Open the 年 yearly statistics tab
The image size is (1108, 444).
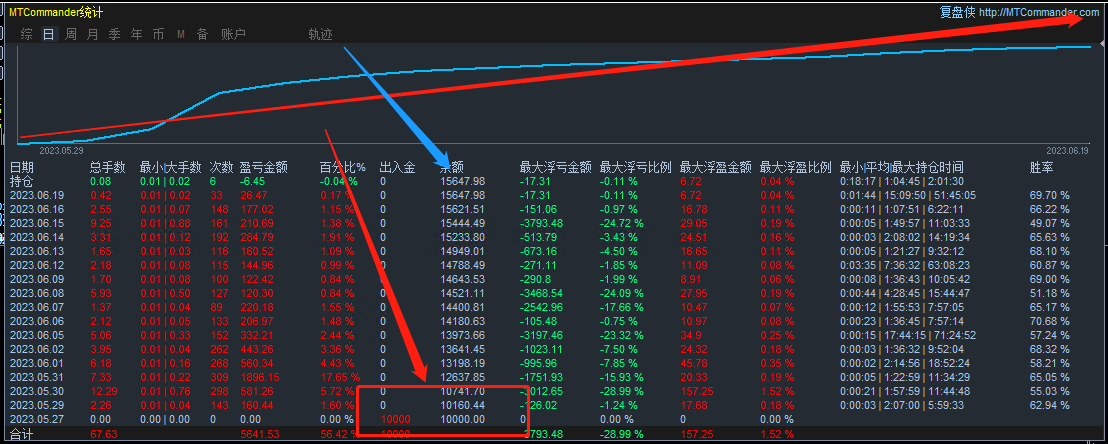coord(136,34)
